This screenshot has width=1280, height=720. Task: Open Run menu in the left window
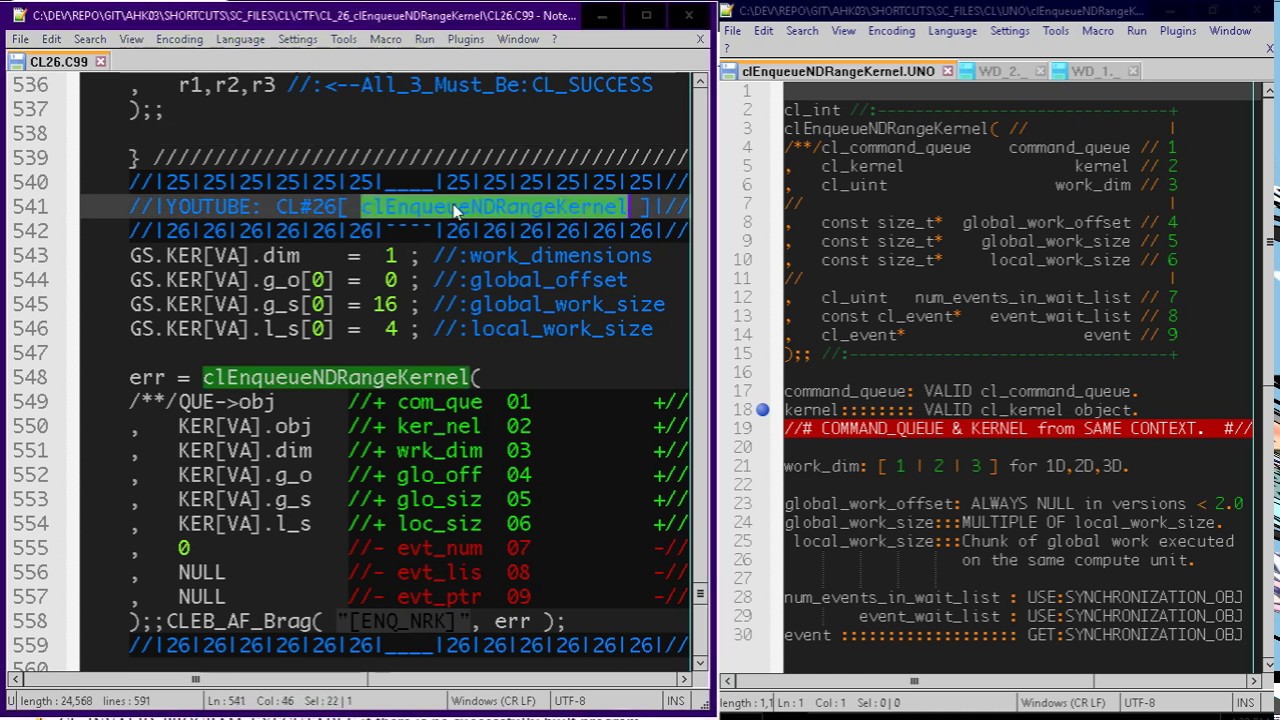424,39
